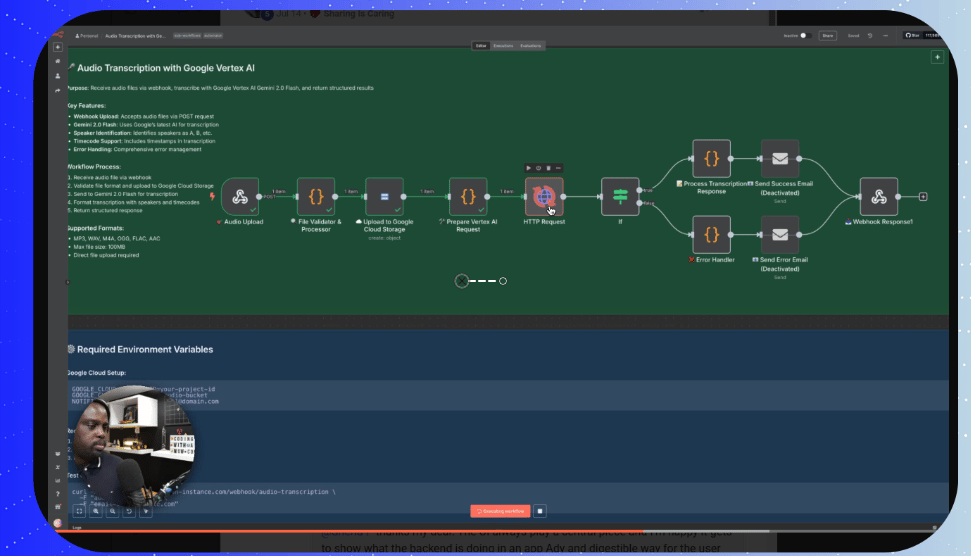
Task: Run the HTTP Request node with play icon
Action: point(528,168)
